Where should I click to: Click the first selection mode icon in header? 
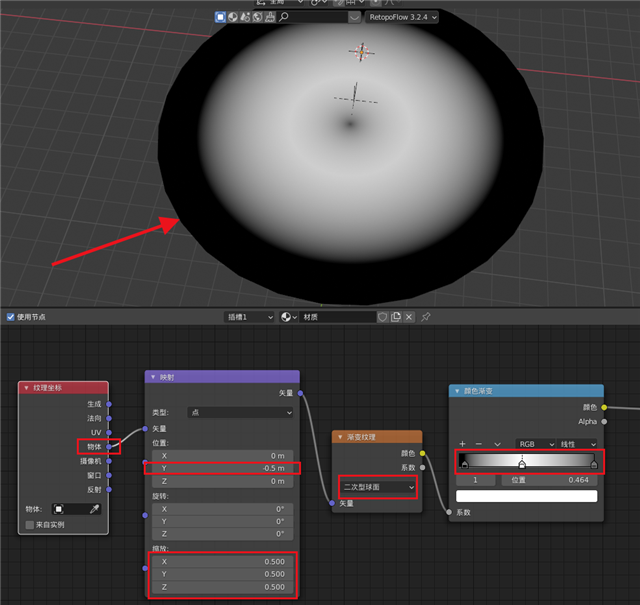(x=220, y=17)
